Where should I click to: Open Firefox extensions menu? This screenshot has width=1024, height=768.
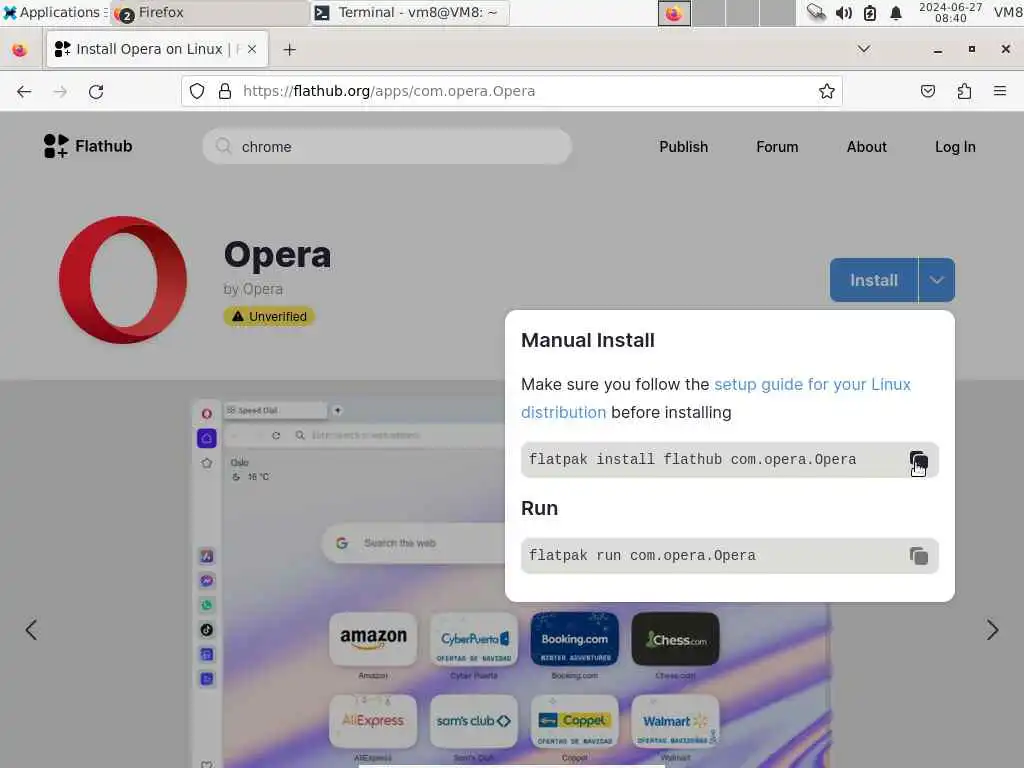(x=964, y=91)
